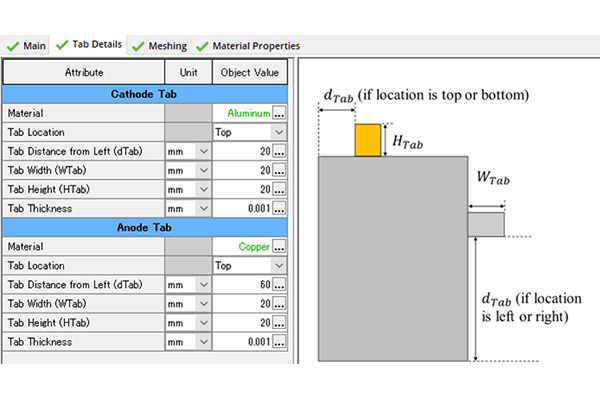
Task: Edit Cathode Tab Thickness value 0.001
Action: [243, 208]
